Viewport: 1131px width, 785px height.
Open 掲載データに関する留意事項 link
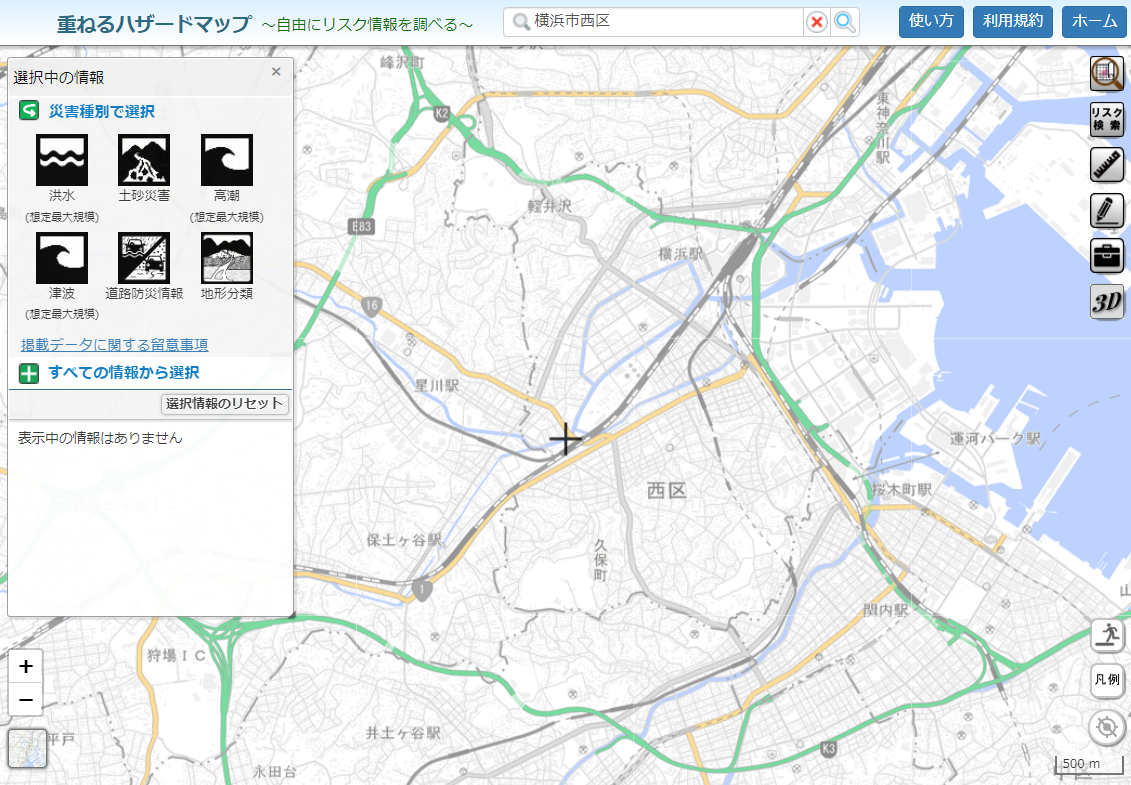114,345
